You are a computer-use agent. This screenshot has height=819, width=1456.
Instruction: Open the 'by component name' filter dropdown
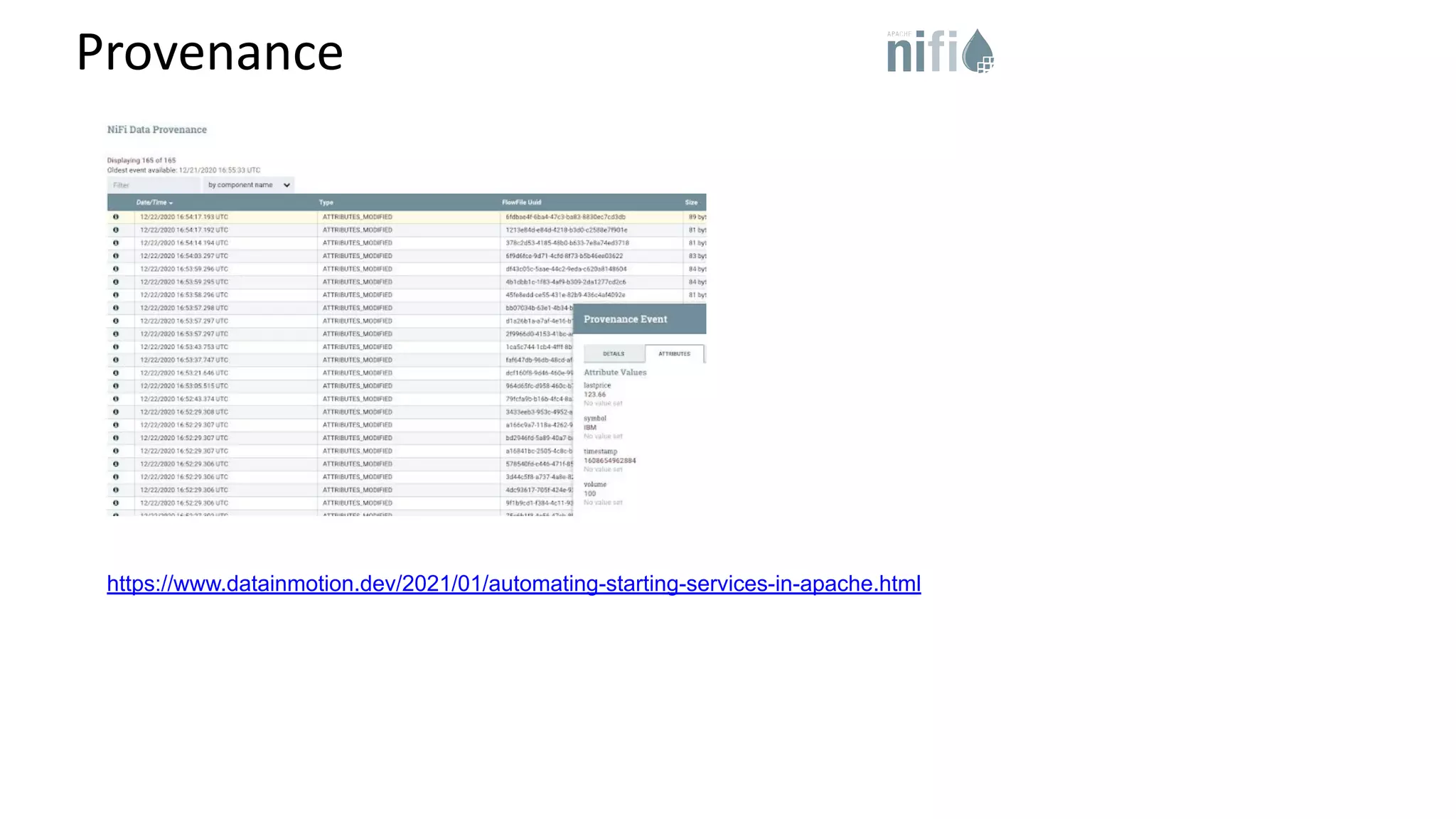[x=248, y=185]
